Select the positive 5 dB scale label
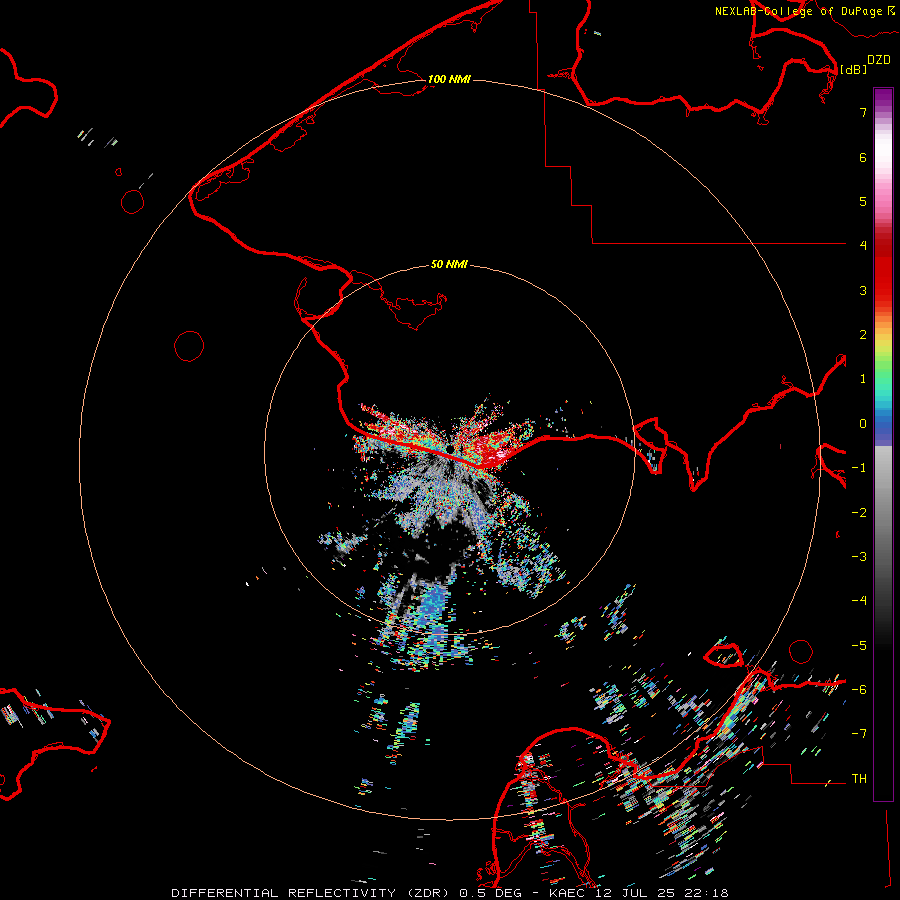900x900 pixels. (863, 201)
